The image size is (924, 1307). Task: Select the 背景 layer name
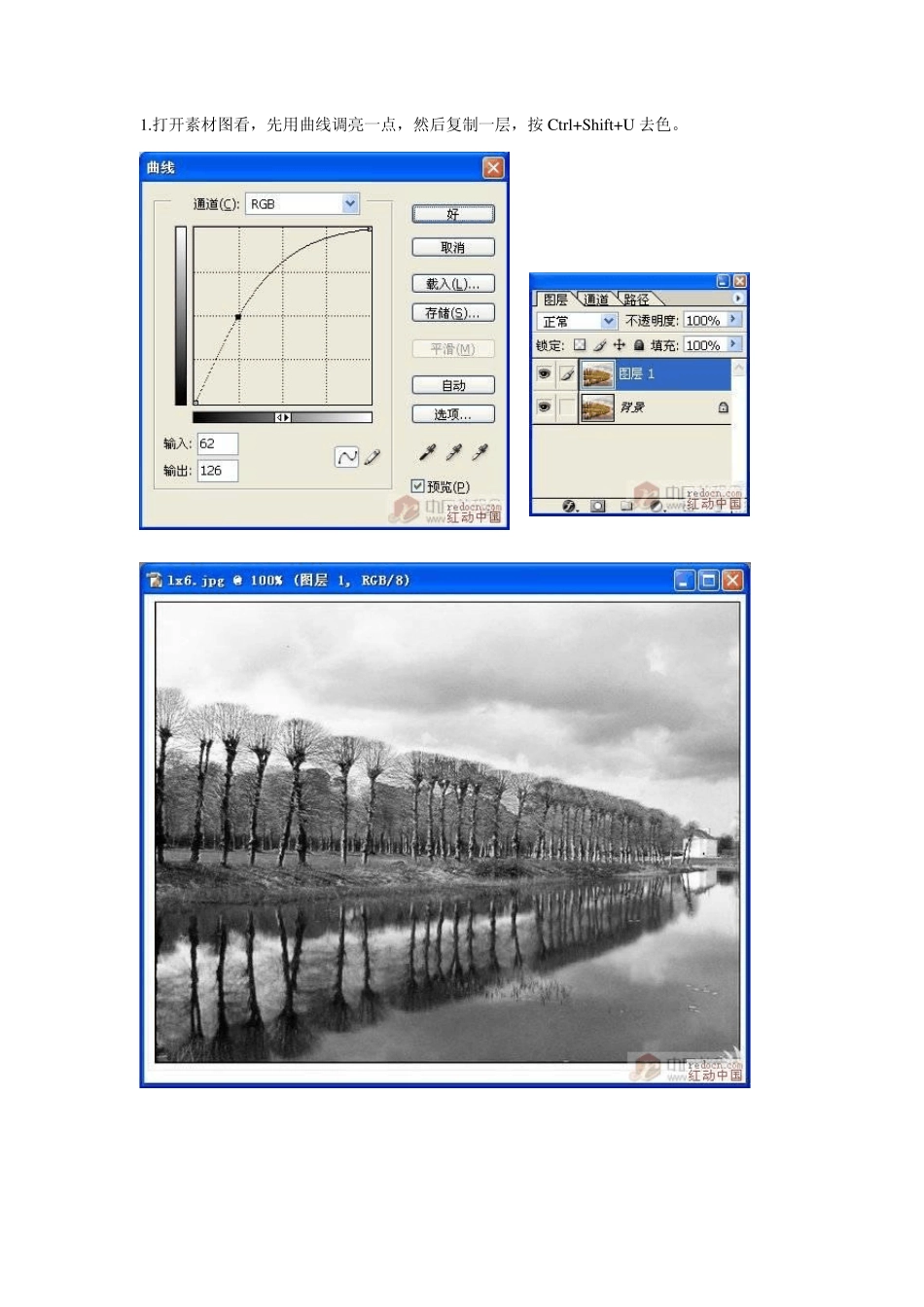(632, 407)
